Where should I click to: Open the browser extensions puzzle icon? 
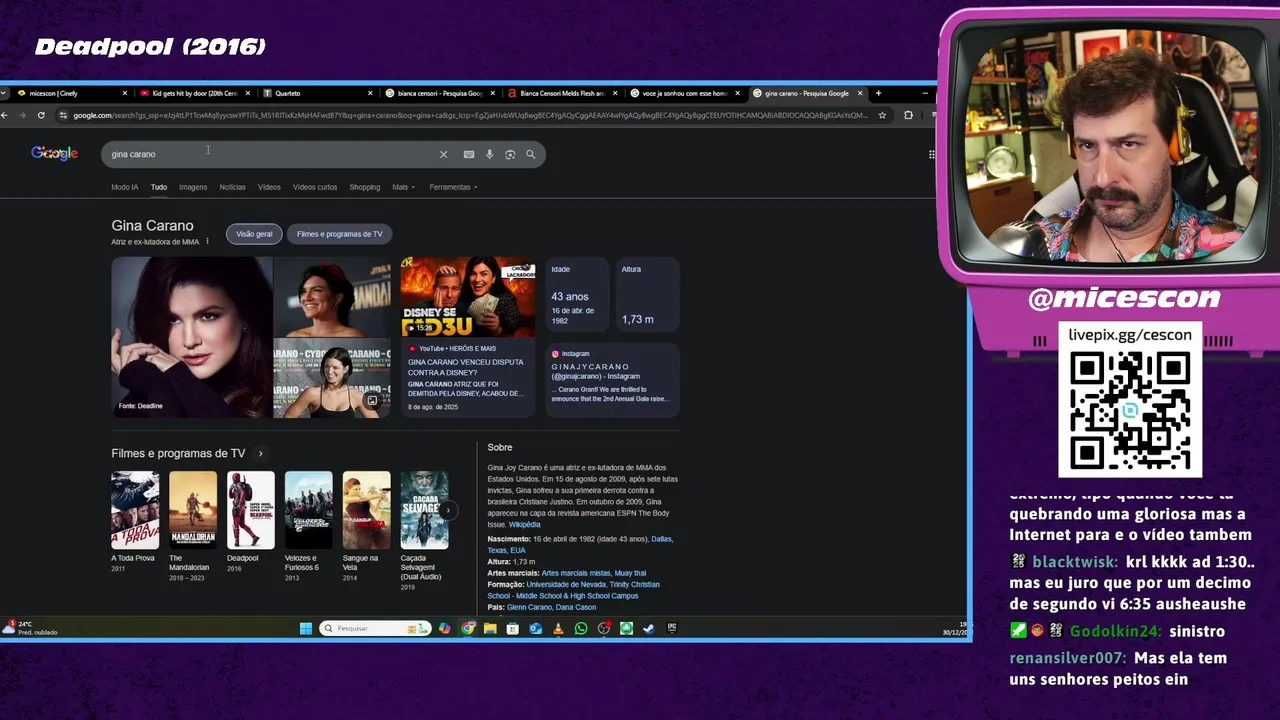(908, 115)
